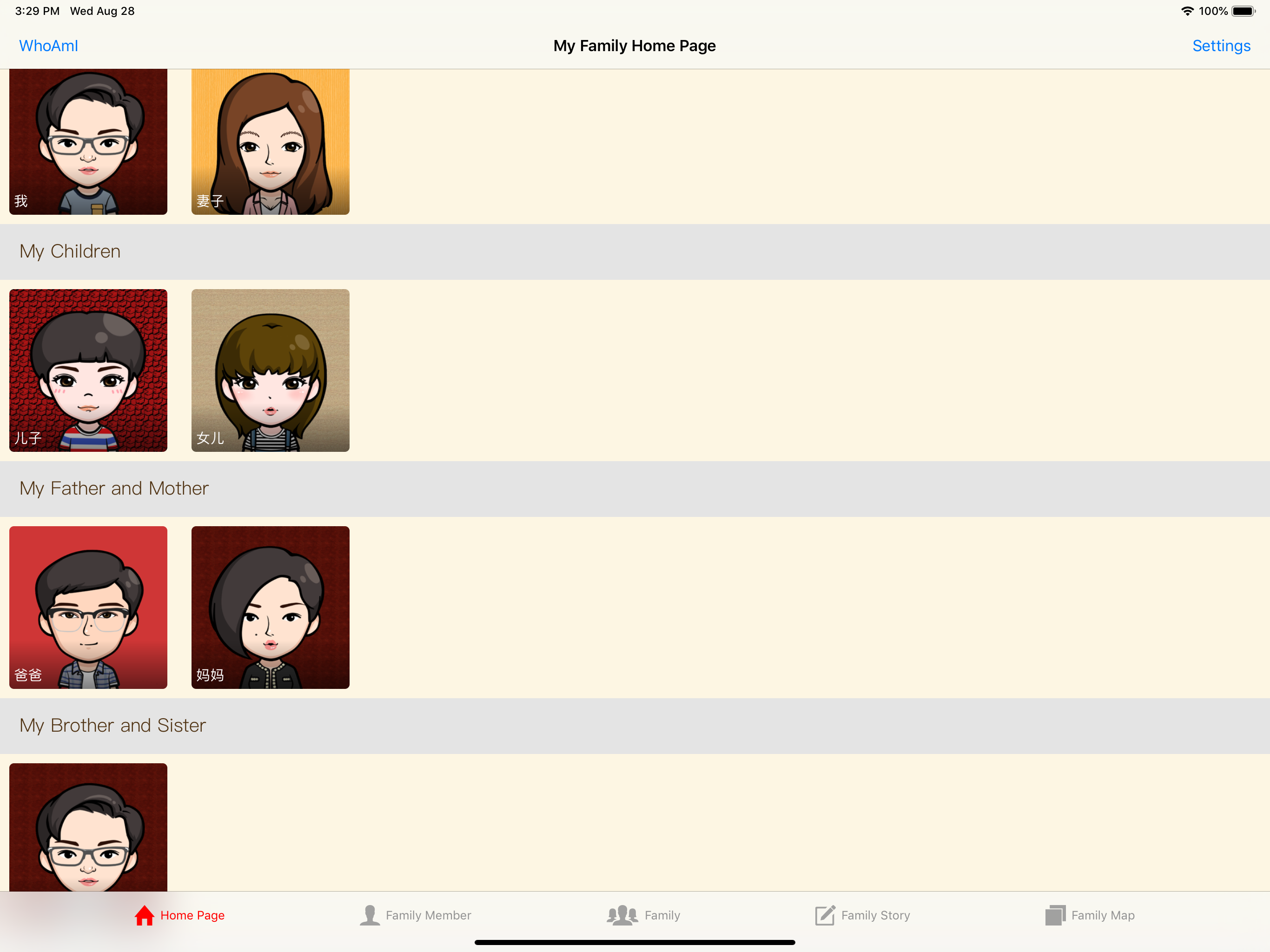Switch to the Home Page tab
The image size is (1270, 952).
tap(180, 915)
